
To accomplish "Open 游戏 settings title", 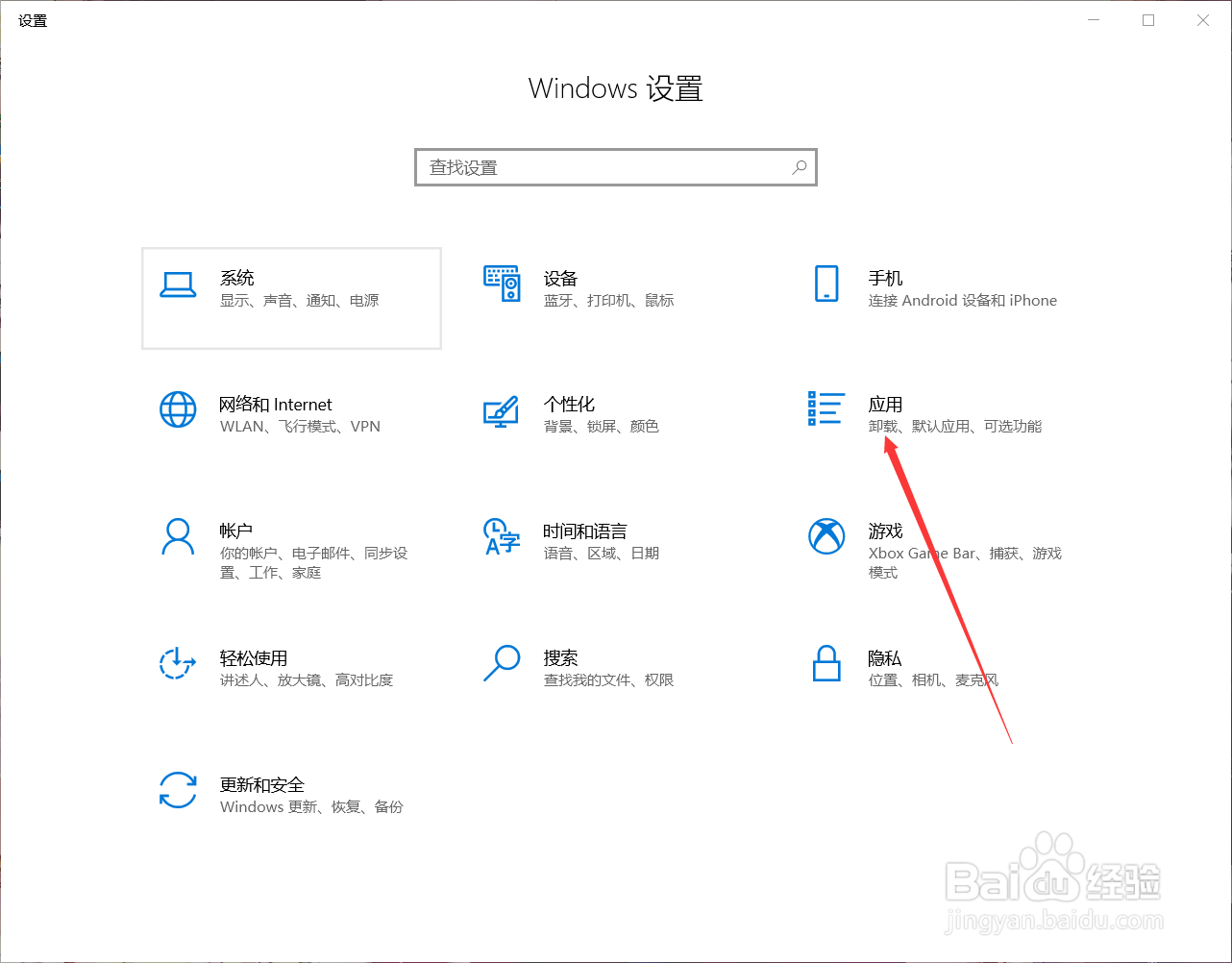I will pyautogui.click(x=886, y=531).
